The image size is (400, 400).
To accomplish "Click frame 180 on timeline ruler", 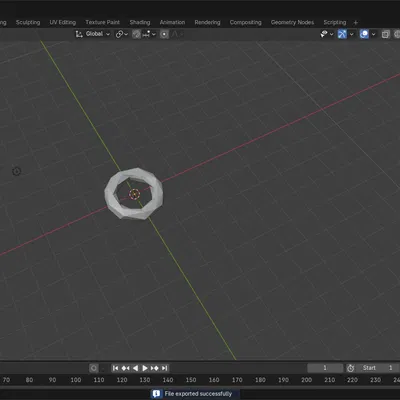I will pos(260,380).
